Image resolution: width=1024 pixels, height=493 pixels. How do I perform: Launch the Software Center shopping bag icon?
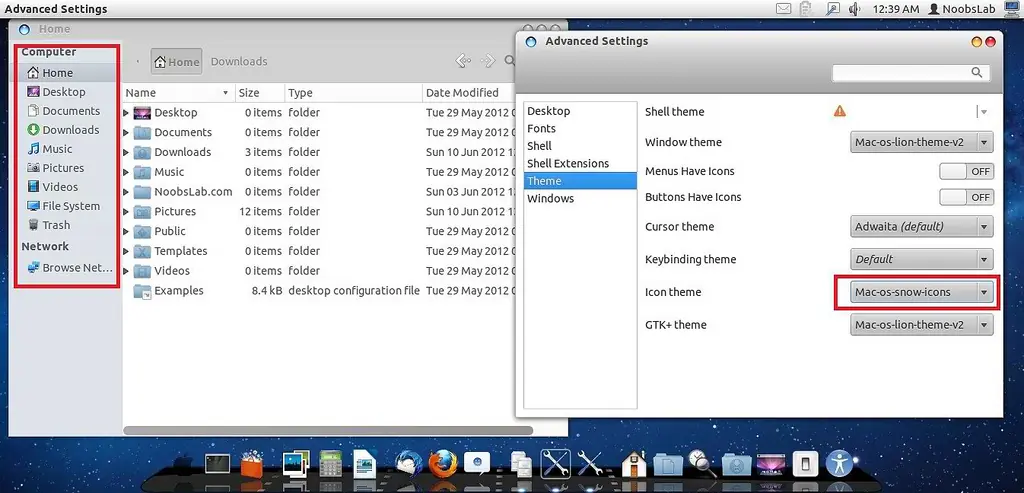251,464
